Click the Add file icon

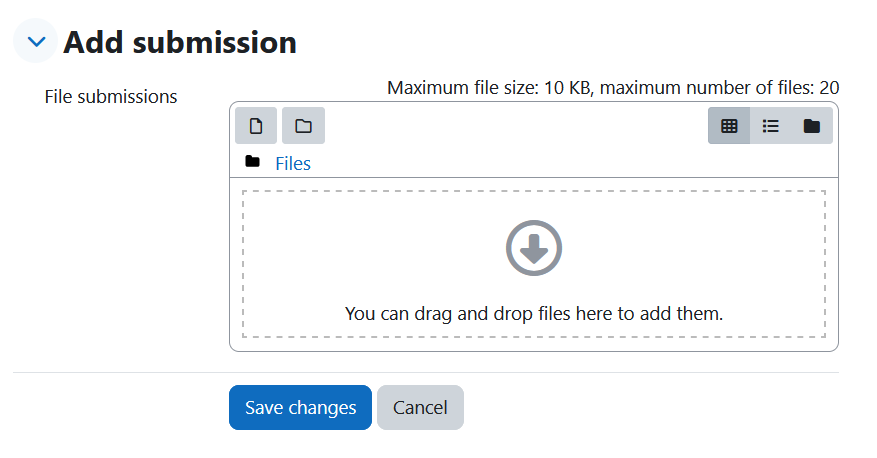click(256, 126)
